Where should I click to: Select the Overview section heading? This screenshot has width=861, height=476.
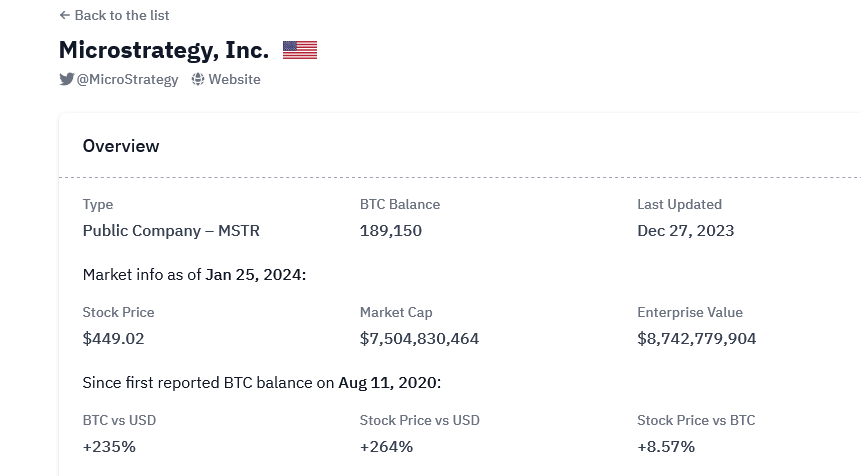121,146
